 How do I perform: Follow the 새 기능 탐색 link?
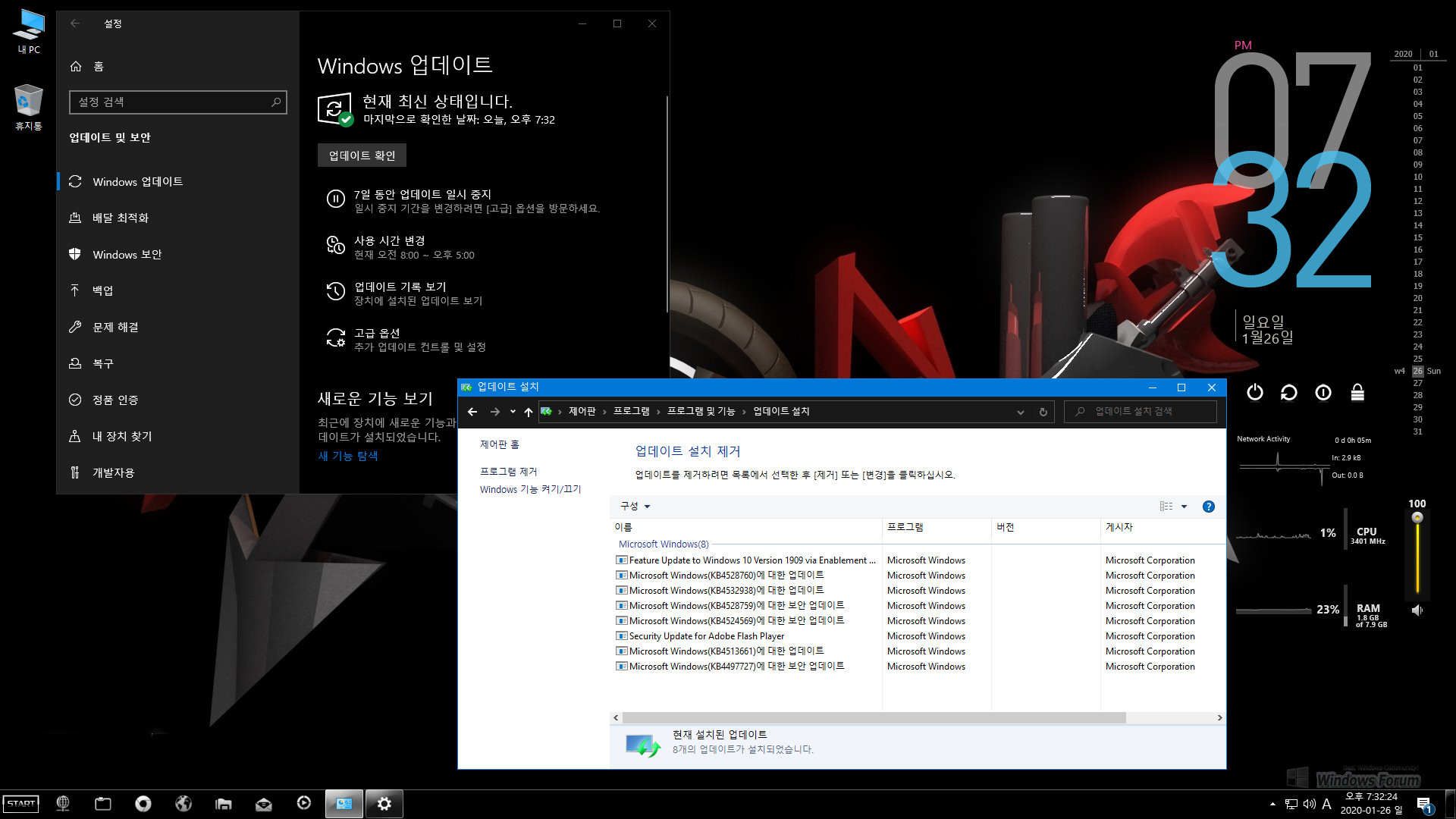348,456
